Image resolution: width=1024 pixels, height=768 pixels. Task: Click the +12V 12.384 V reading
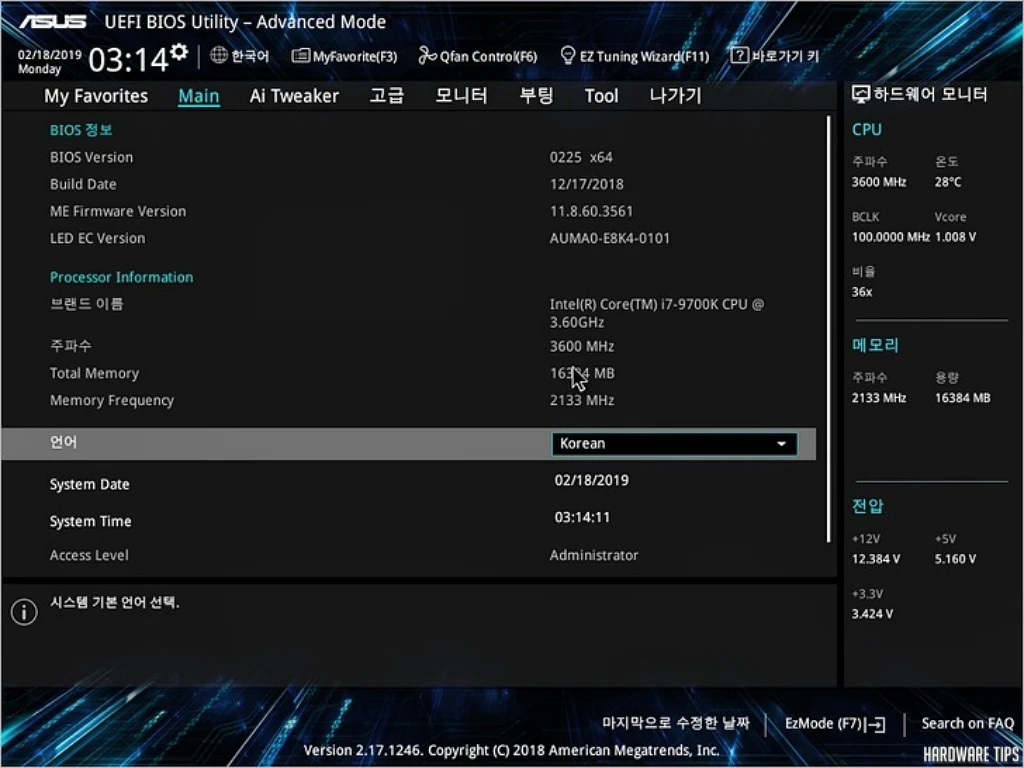click(876, 559)
